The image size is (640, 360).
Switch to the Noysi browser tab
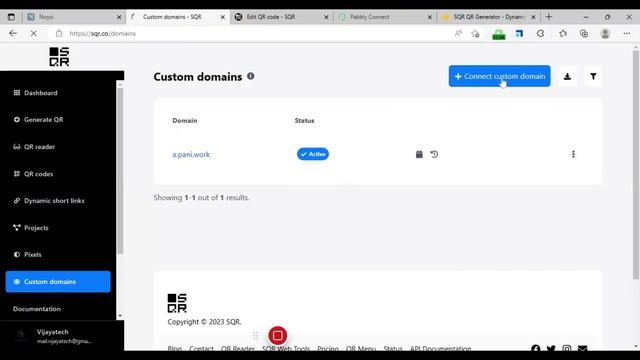(74, 17)
